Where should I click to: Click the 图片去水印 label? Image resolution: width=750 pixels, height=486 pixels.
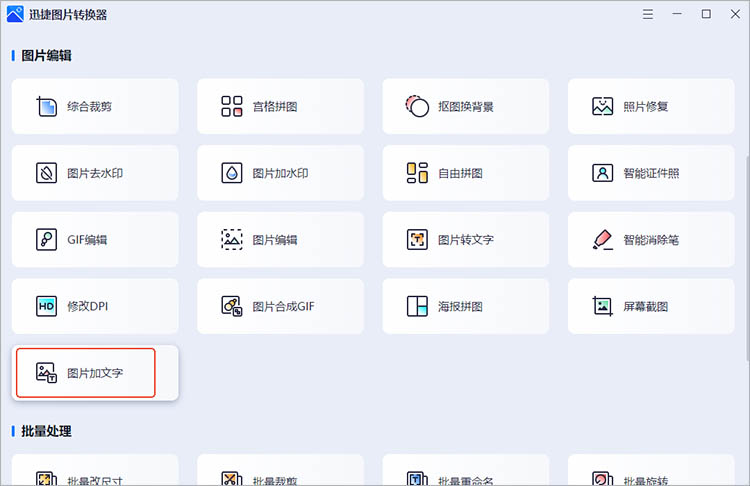pyautogui.click(x=95, y=173)
